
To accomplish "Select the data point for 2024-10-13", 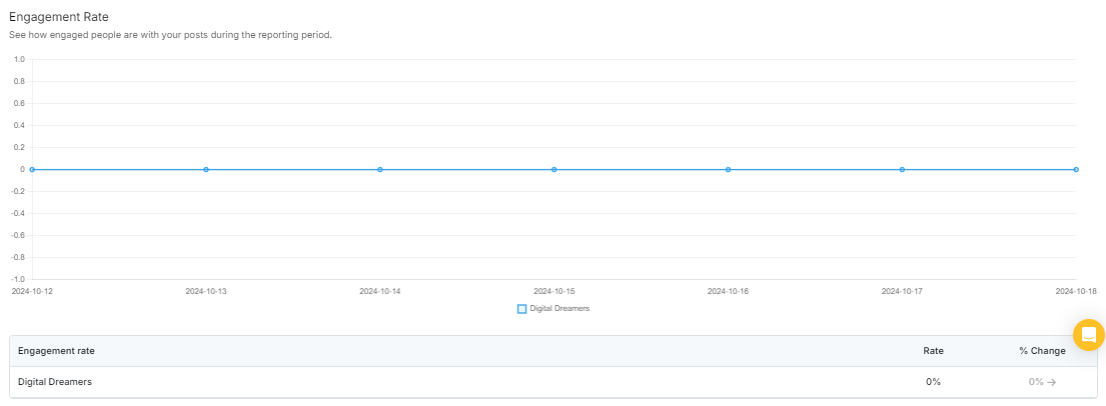I will click(206, 170).
